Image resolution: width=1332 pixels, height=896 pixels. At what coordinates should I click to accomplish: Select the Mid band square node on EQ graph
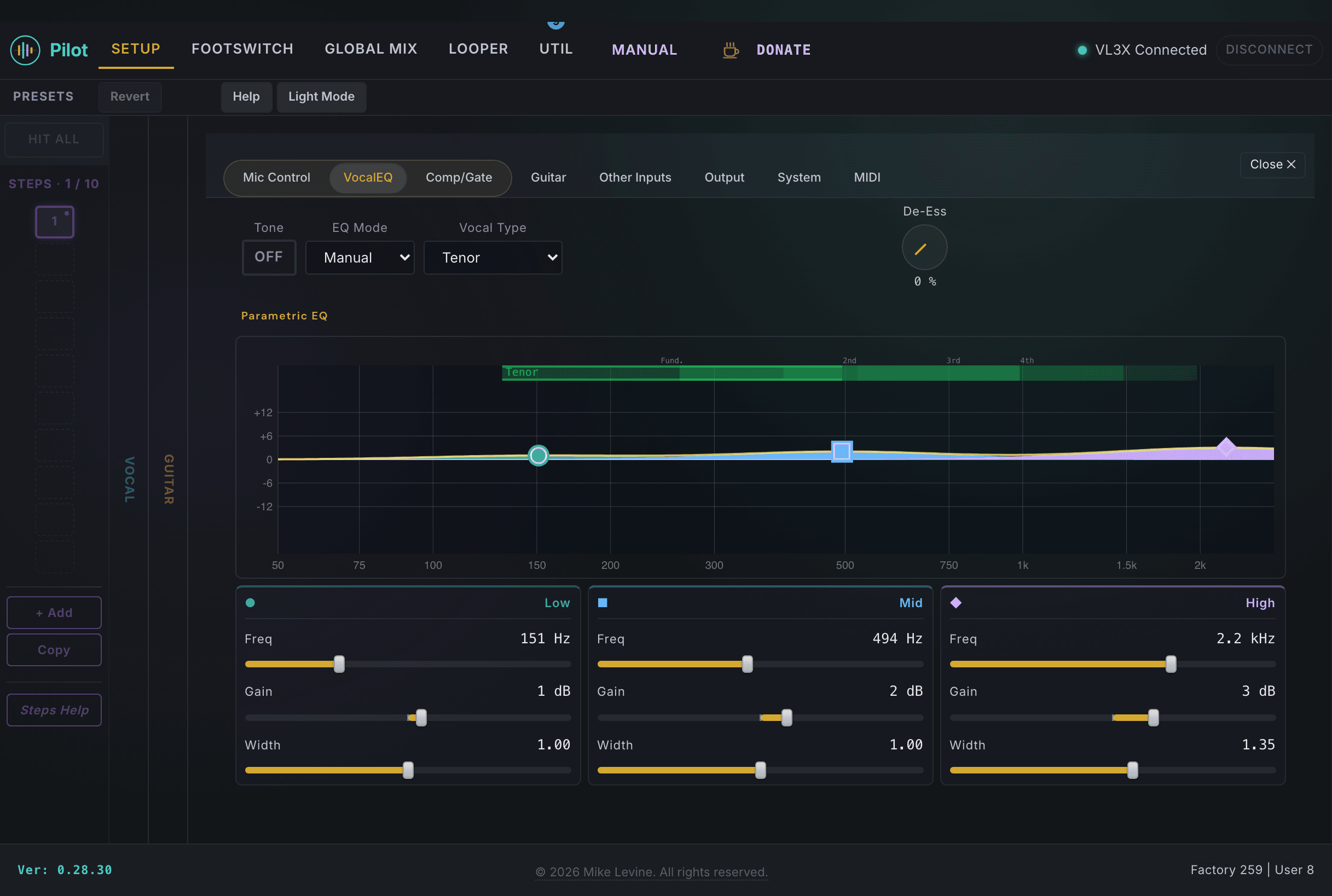pyautogui.click(x=842, y=451)
